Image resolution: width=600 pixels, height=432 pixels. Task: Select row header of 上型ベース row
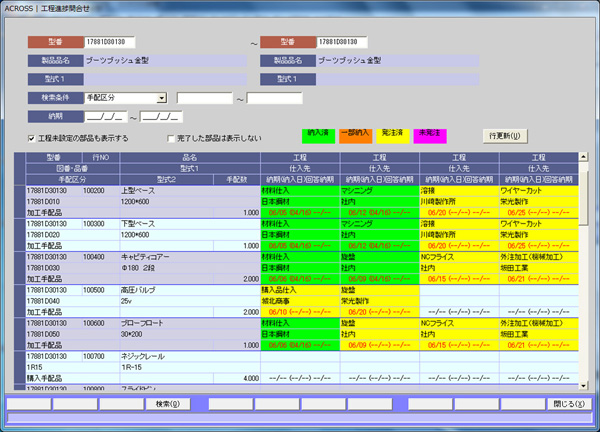click(20, 202)
